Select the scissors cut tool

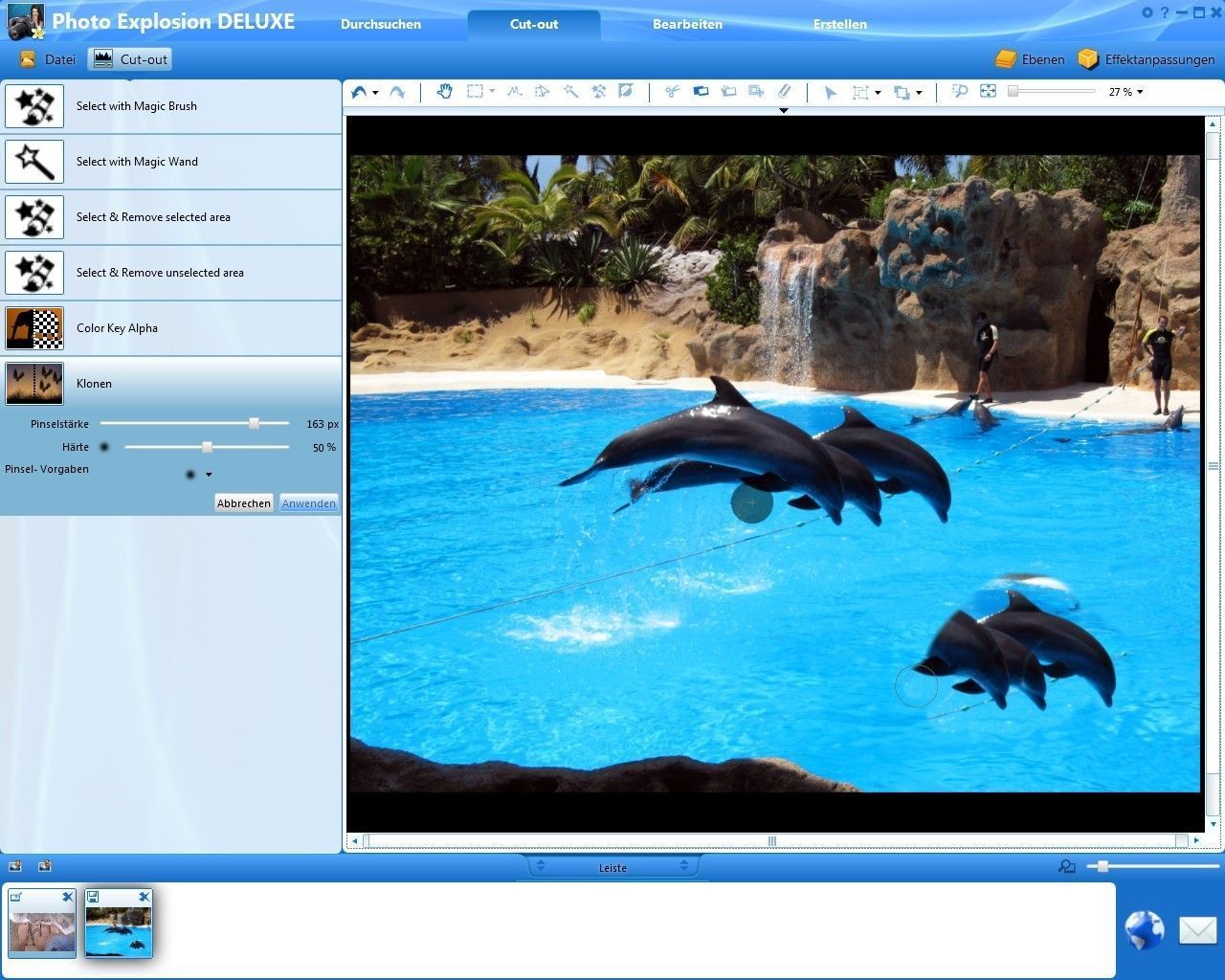672,92
